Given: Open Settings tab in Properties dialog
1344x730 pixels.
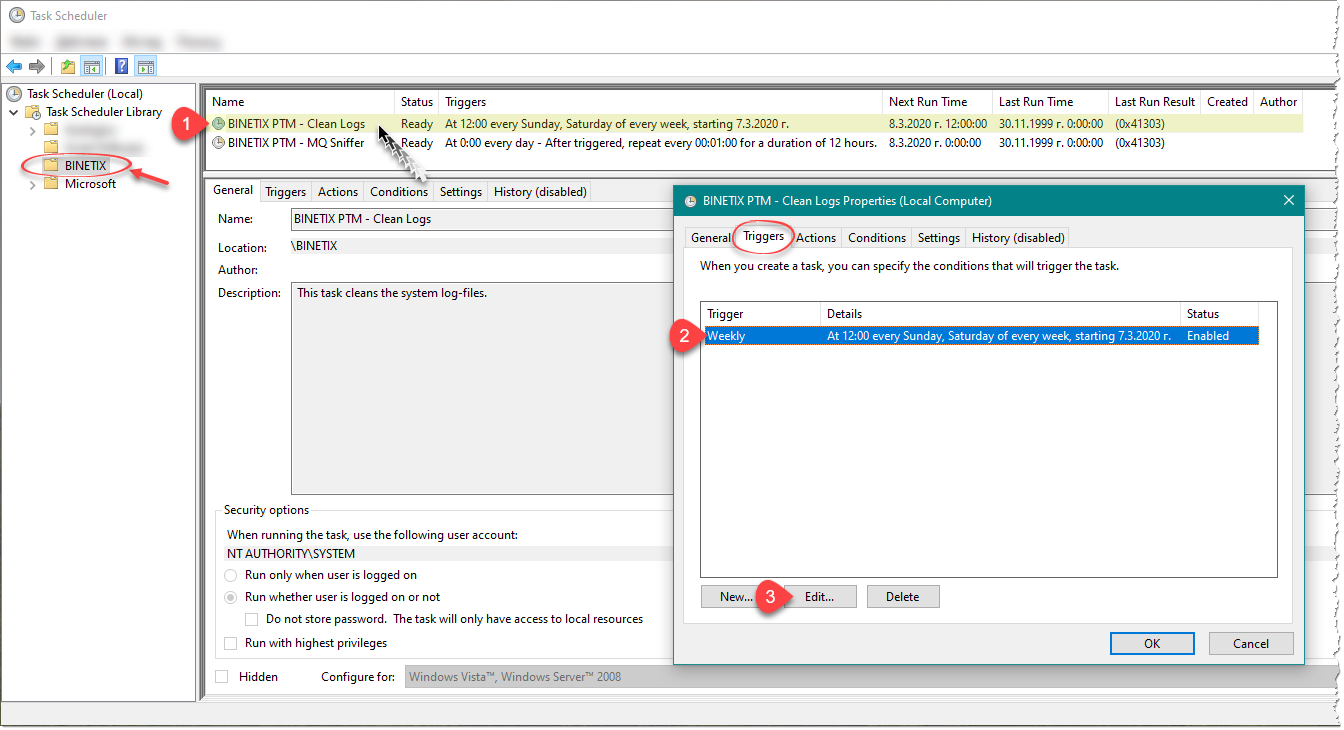Looking at the screenshot, I should coord(939,238).
